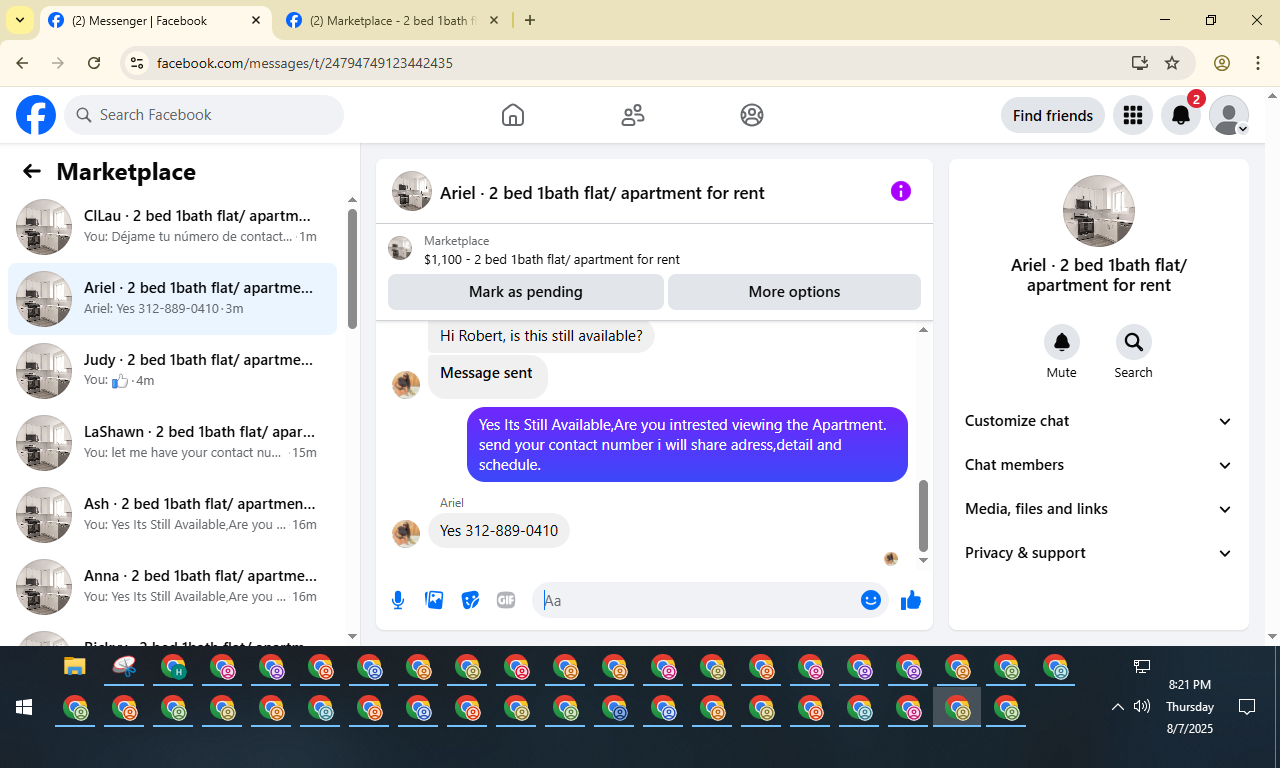Go back using the Marketplace back arrow

[x=32, y=171]
